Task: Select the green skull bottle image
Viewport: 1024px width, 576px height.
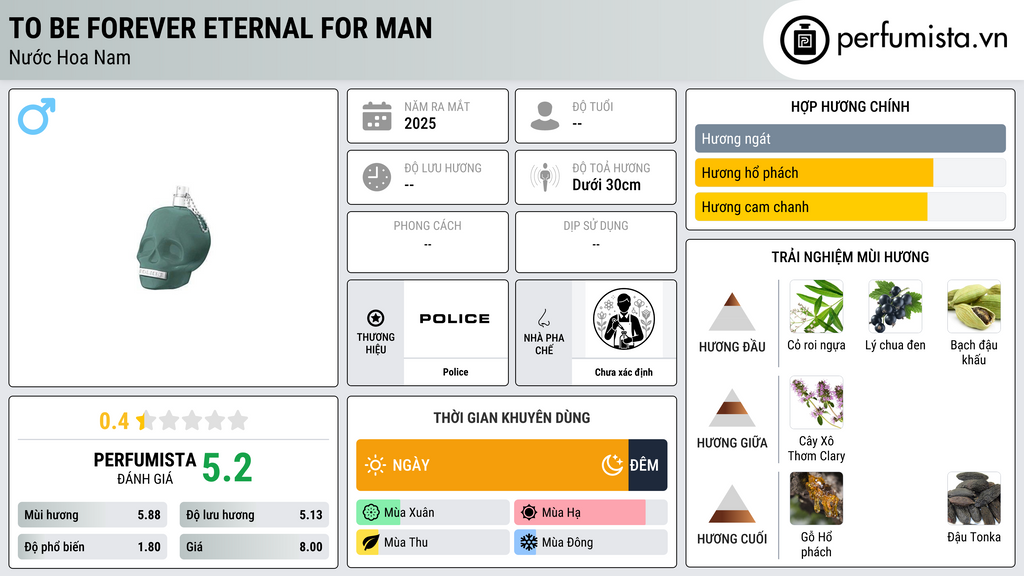Action: coord(173,238)
